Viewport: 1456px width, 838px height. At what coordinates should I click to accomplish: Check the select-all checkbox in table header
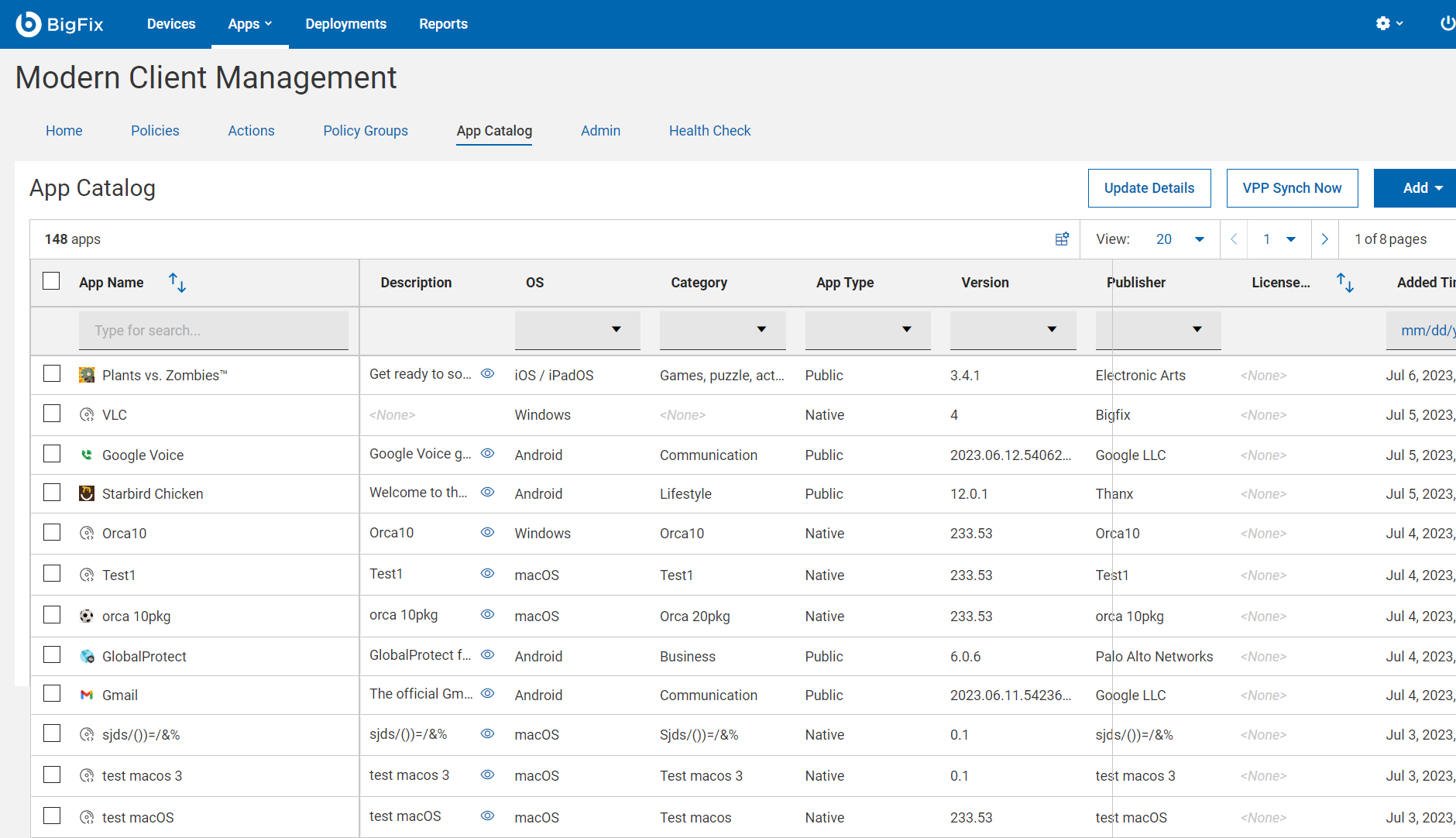point(51,280)
